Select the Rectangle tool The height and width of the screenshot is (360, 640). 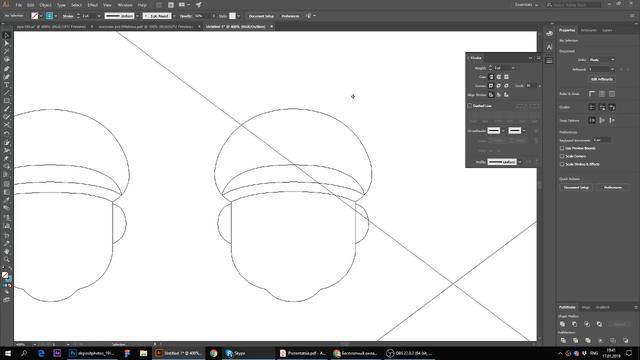[x=7, y=101]
